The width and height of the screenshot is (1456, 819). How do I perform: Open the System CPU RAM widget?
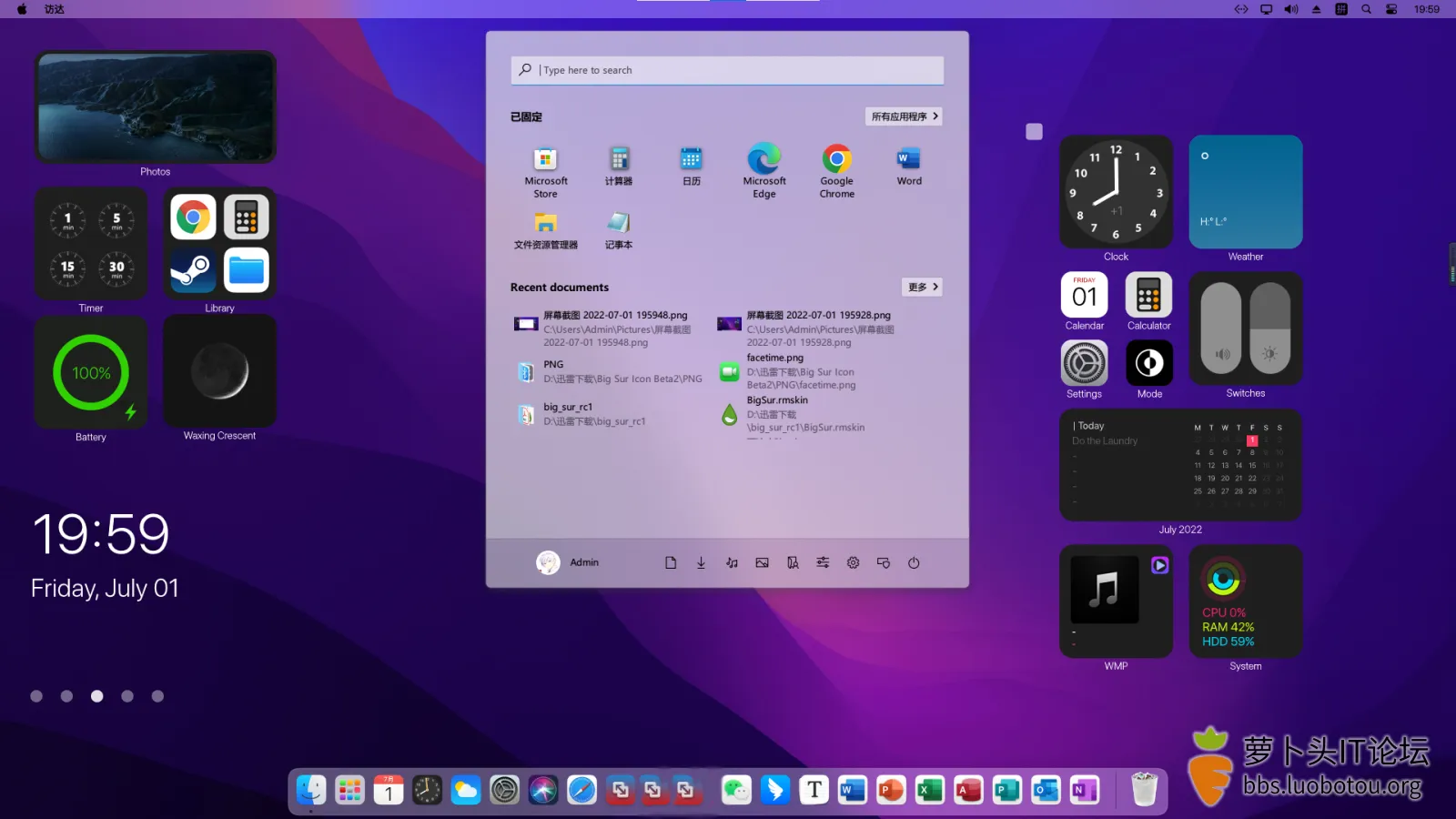[x=1246, y=602]
